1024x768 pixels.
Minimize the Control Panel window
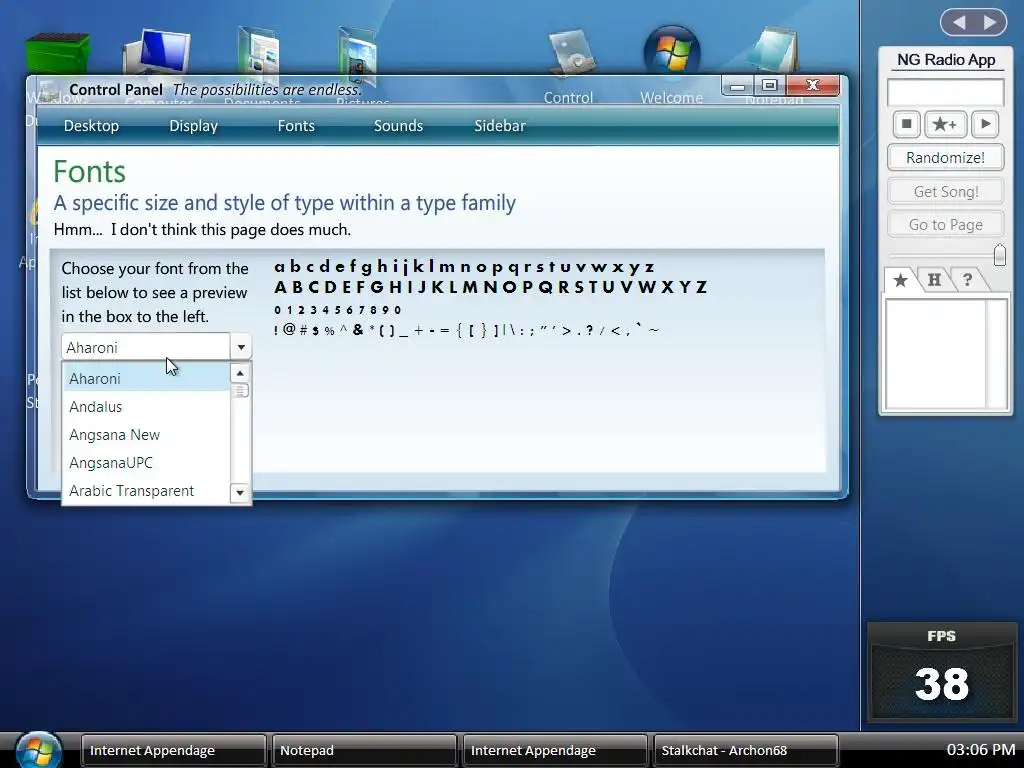click(x=738, y=86)
